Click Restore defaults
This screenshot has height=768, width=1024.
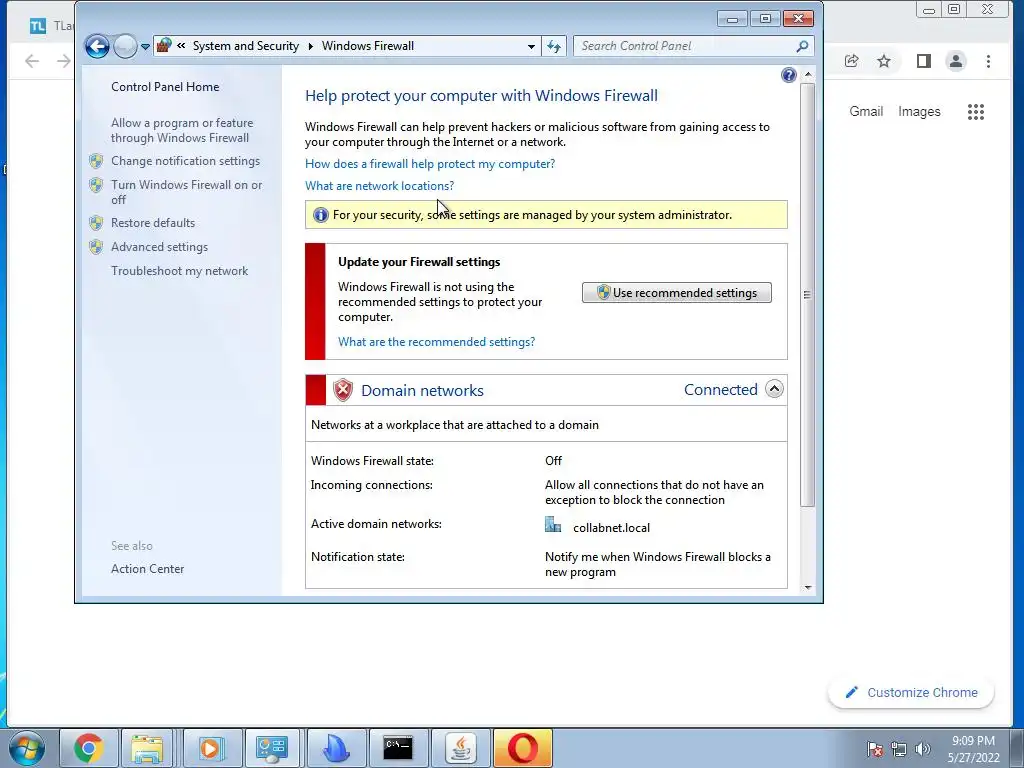coord(153,223)
